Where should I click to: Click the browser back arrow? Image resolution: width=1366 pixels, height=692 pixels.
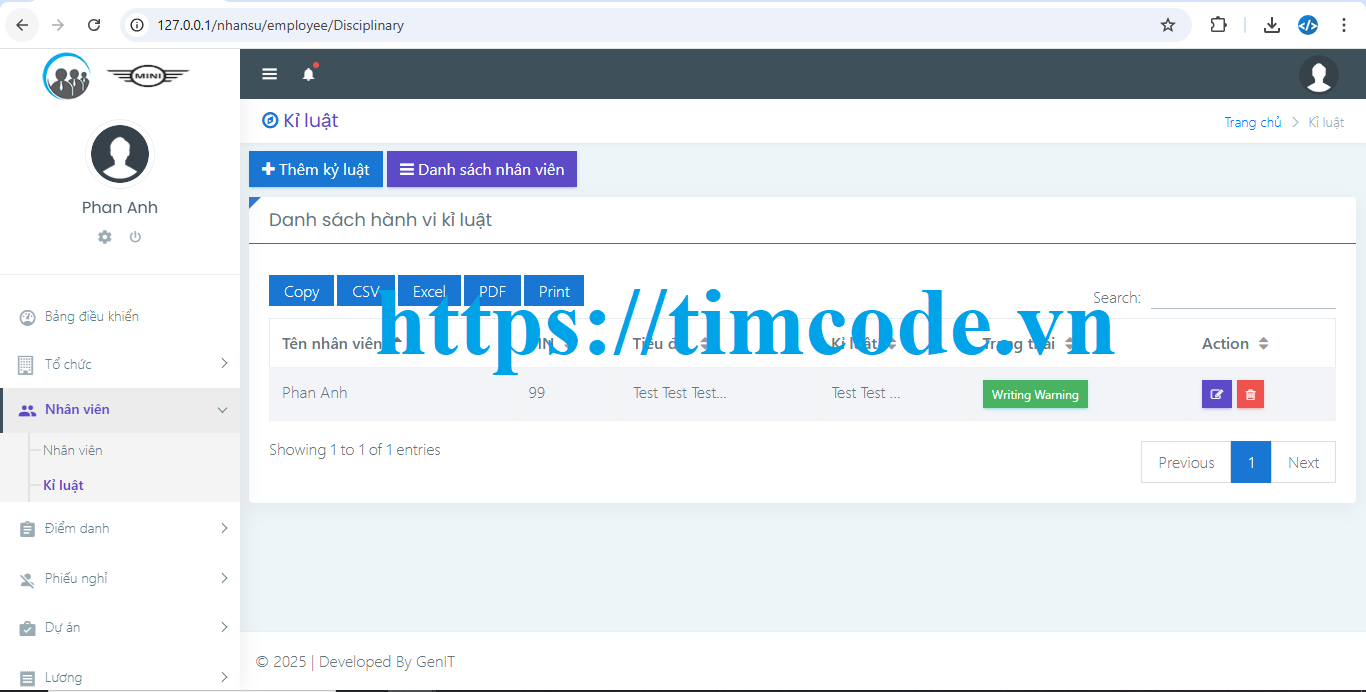22,25
